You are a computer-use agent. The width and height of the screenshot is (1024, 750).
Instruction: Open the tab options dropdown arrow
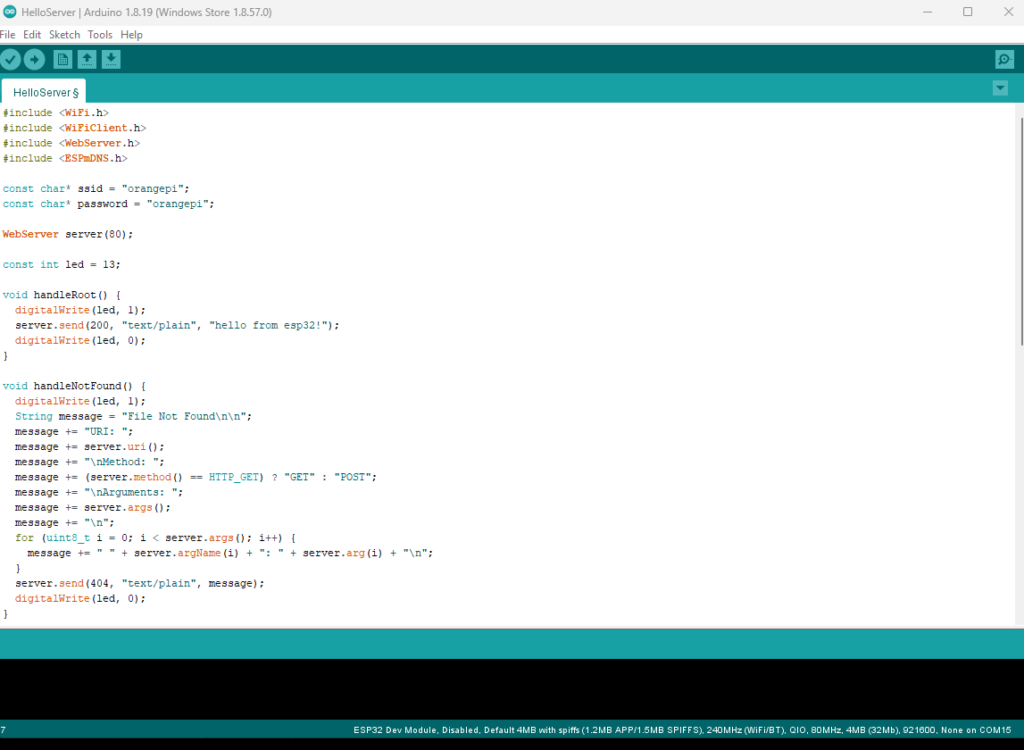(x=1000, y=88)
